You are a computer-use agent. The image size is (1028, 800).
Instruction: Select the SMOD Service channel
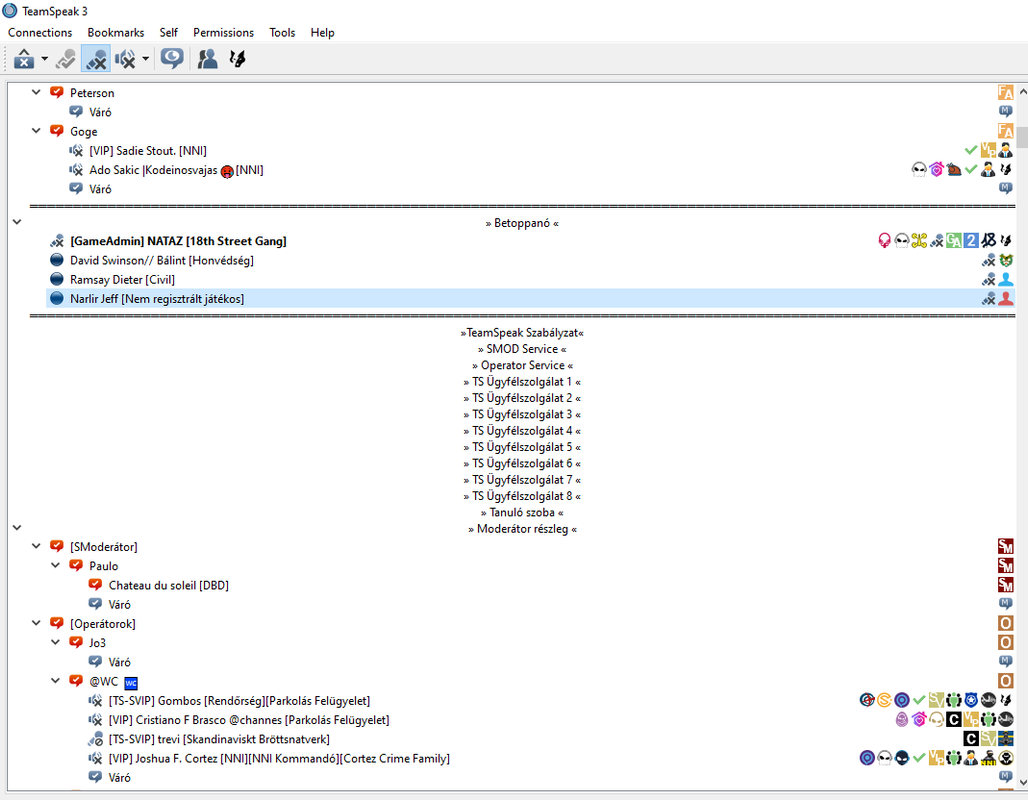(522, 349)
